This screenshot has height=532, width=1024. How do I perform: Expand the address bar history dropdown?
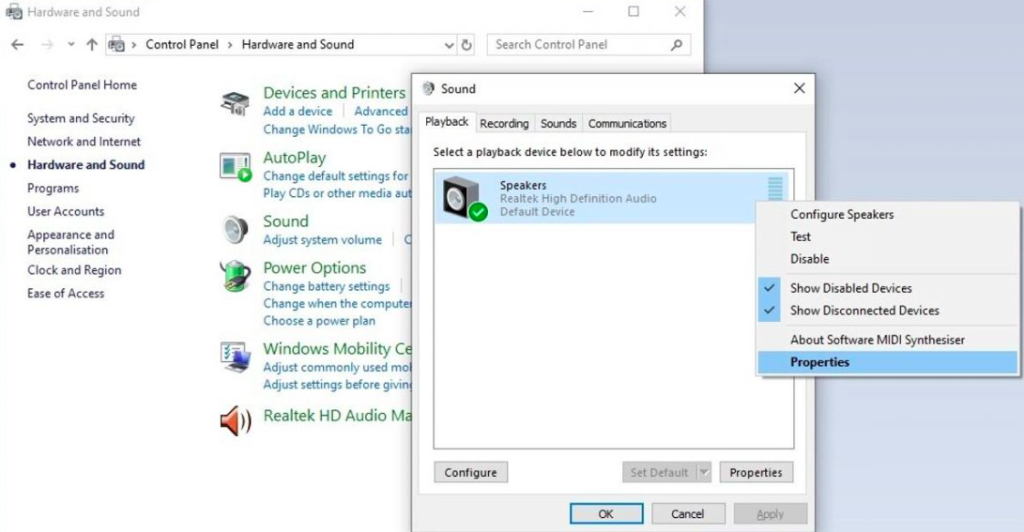point(449,45)
